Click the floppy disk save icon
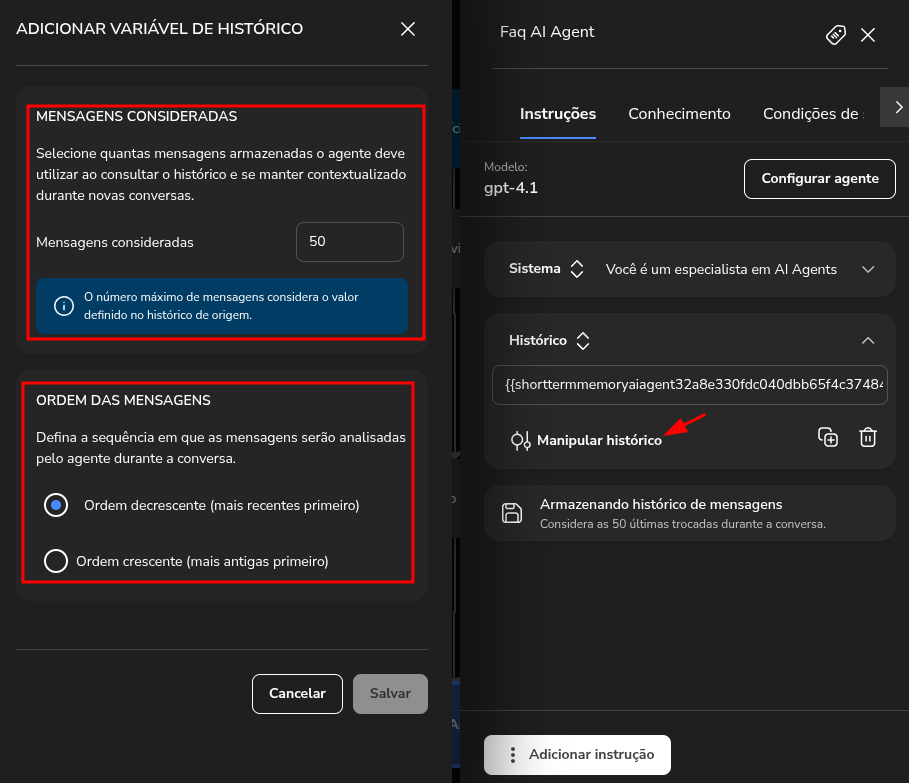Screen dimensions: 909x783 [x=511, y=513]
